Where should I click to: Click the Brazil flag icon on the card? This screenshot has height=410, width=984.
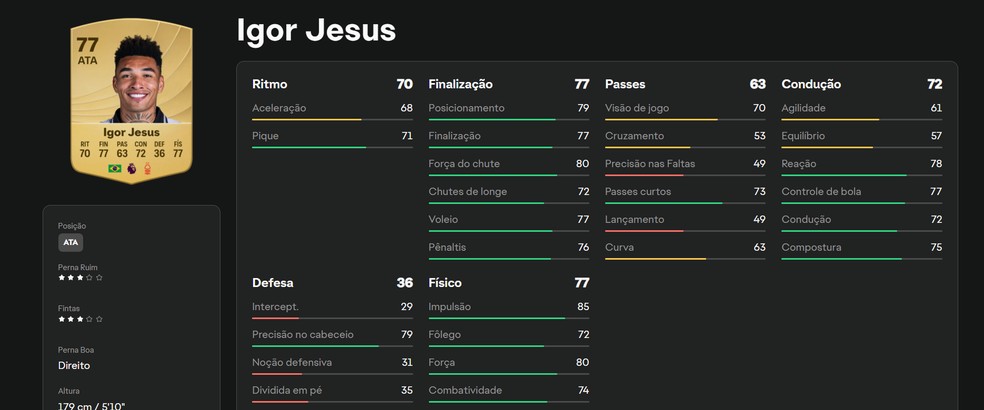click(115, 168)
